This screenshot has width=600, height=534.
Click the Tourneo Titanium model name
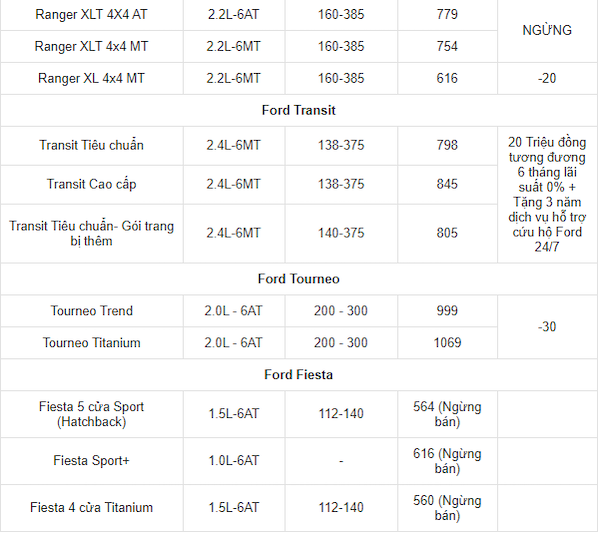[91, 343]
